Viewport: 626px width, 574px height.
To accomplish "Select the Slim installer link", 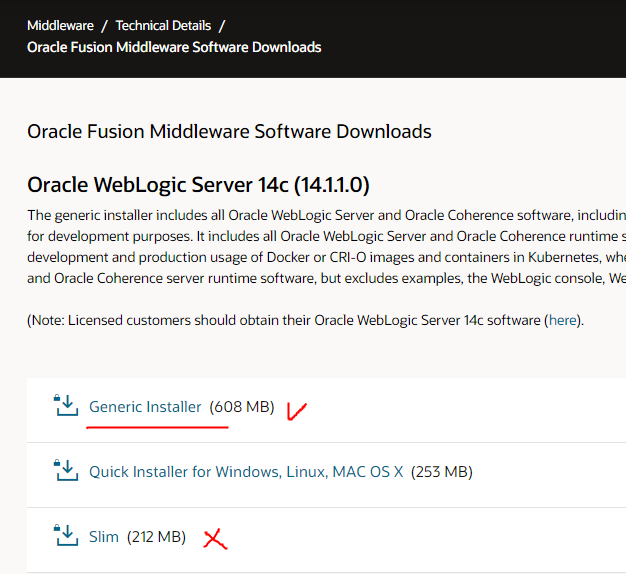I will tap(104, 537).
